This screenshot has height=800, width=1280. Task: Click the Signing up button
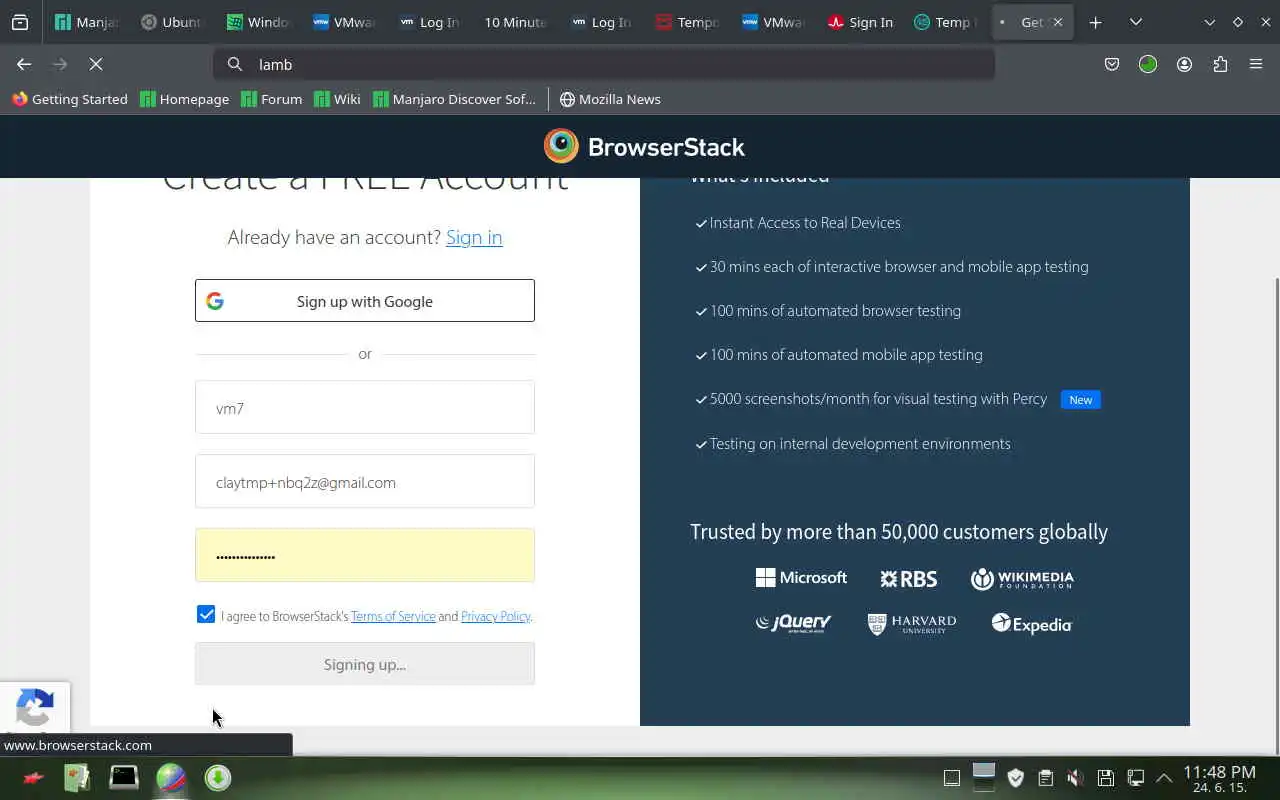tap(365, 664)
